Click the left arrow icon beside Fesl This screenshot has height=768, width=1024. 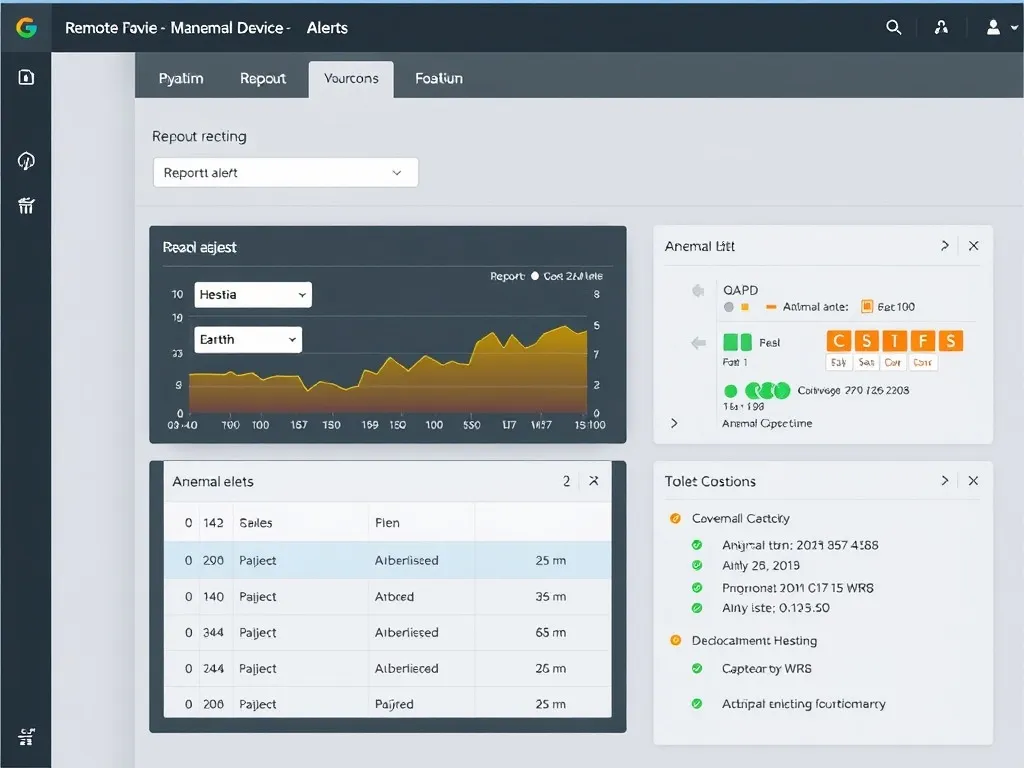tap(698, 343)
